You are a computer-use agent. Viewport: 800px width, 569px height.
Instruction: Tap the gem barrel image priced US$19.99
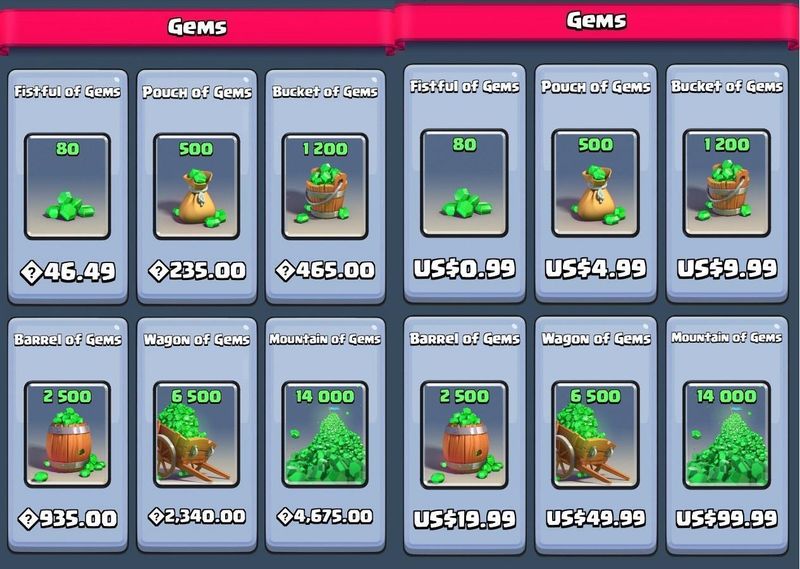[464, 435]
